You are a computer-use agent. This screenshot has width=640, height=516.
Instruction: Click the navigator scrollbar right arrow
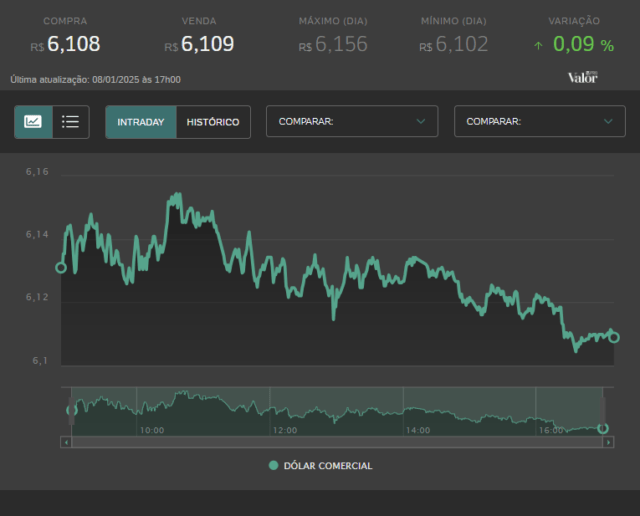608,442
